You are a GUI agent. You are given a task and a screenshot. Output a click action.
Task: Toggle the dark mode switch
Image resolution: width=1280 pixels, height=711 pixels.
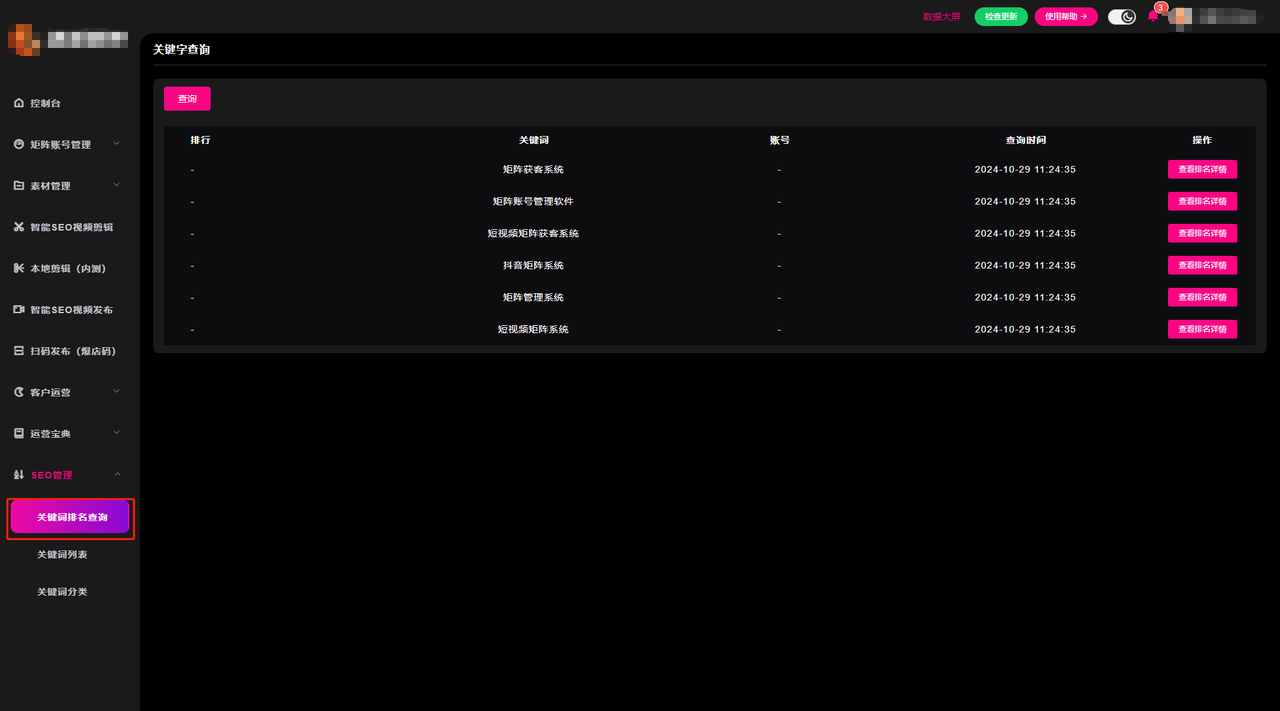(x=1122, y=17)
